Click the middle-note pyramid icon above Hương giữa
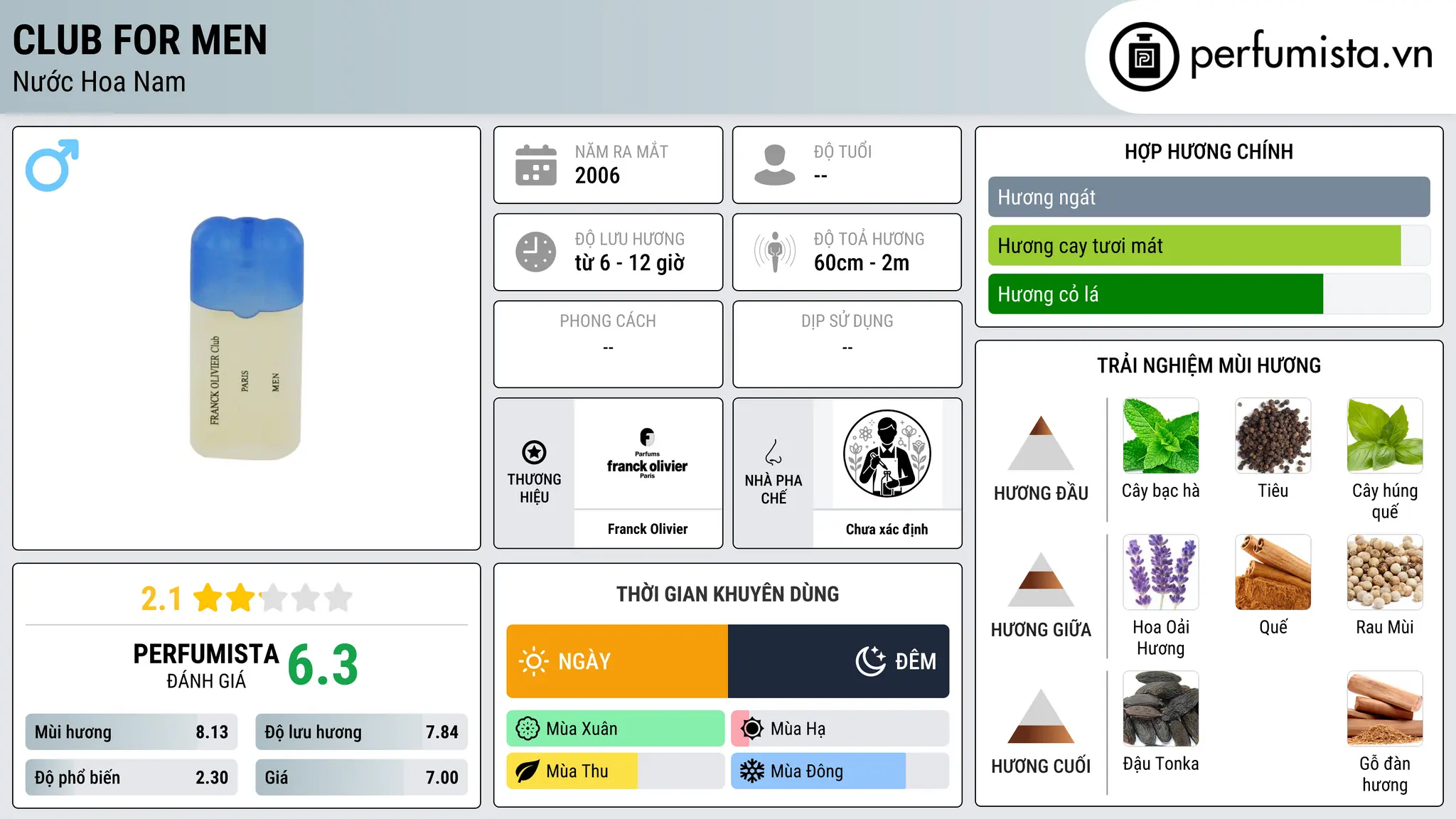 tap(1041, 579)
